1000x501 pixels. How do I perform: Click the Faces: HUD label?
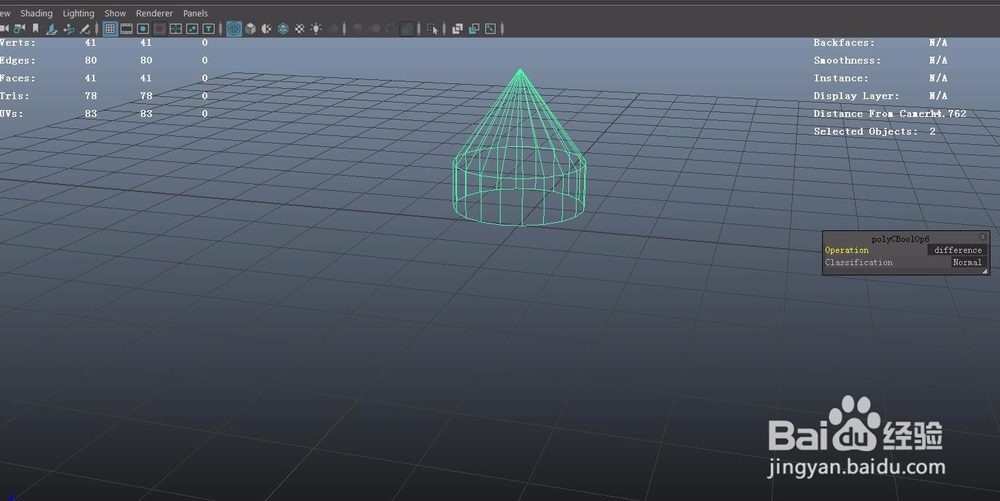click(x=18, y=78)
